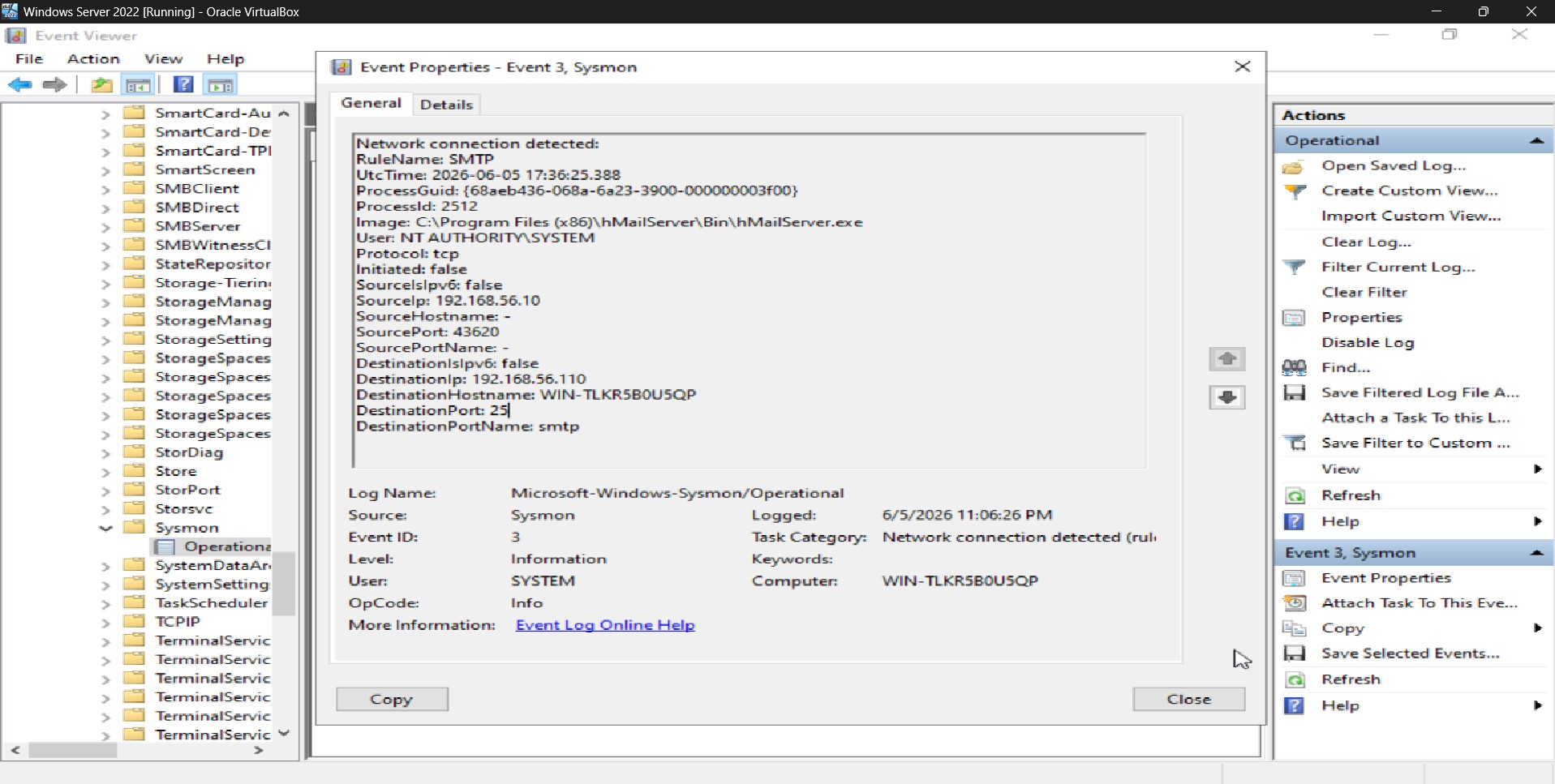Viewport: 1555px width, 784px height.
Task: Click Refresh icon under Event 3 section
Action: pyautogui.click(x=1295, y=679)
